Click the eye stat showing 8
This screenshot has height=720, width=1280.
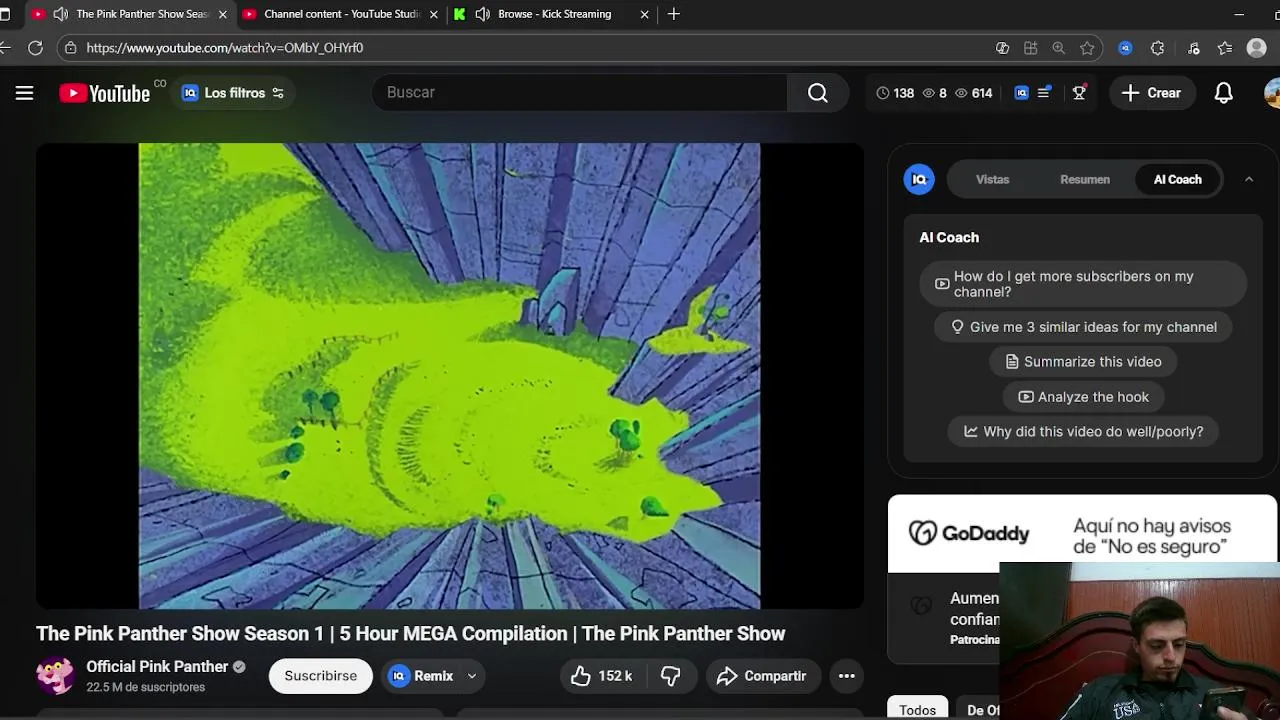tap(934, 93)
